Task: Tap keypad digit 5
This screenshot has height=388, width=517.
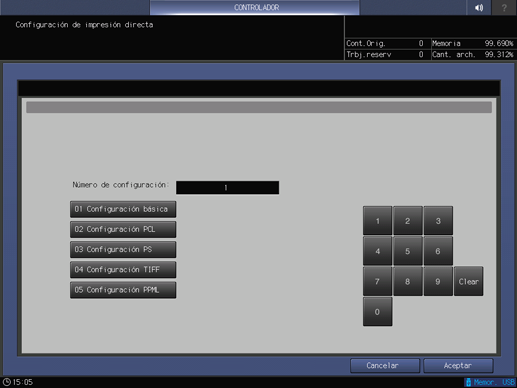Action: pos(408,251)
